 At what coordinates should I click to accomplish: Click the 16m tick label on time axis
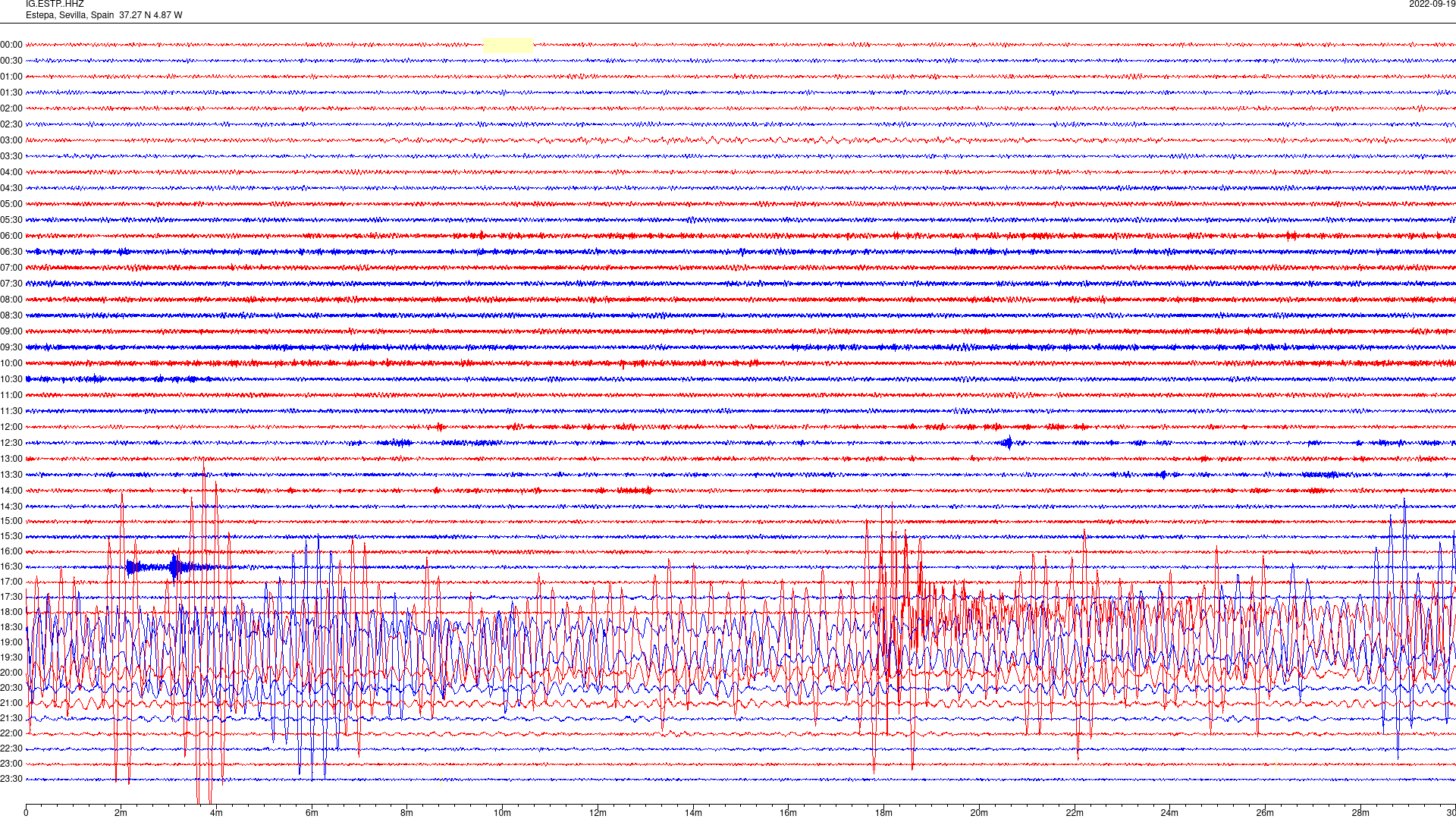click(788, 813)
